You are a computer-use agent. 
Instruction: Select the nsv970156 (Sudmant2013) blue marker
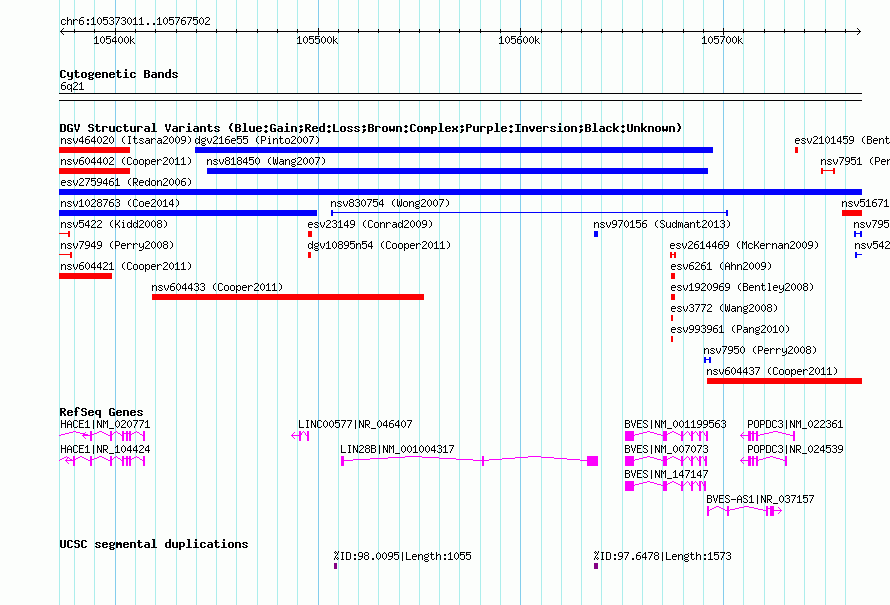tap(596, 234)
